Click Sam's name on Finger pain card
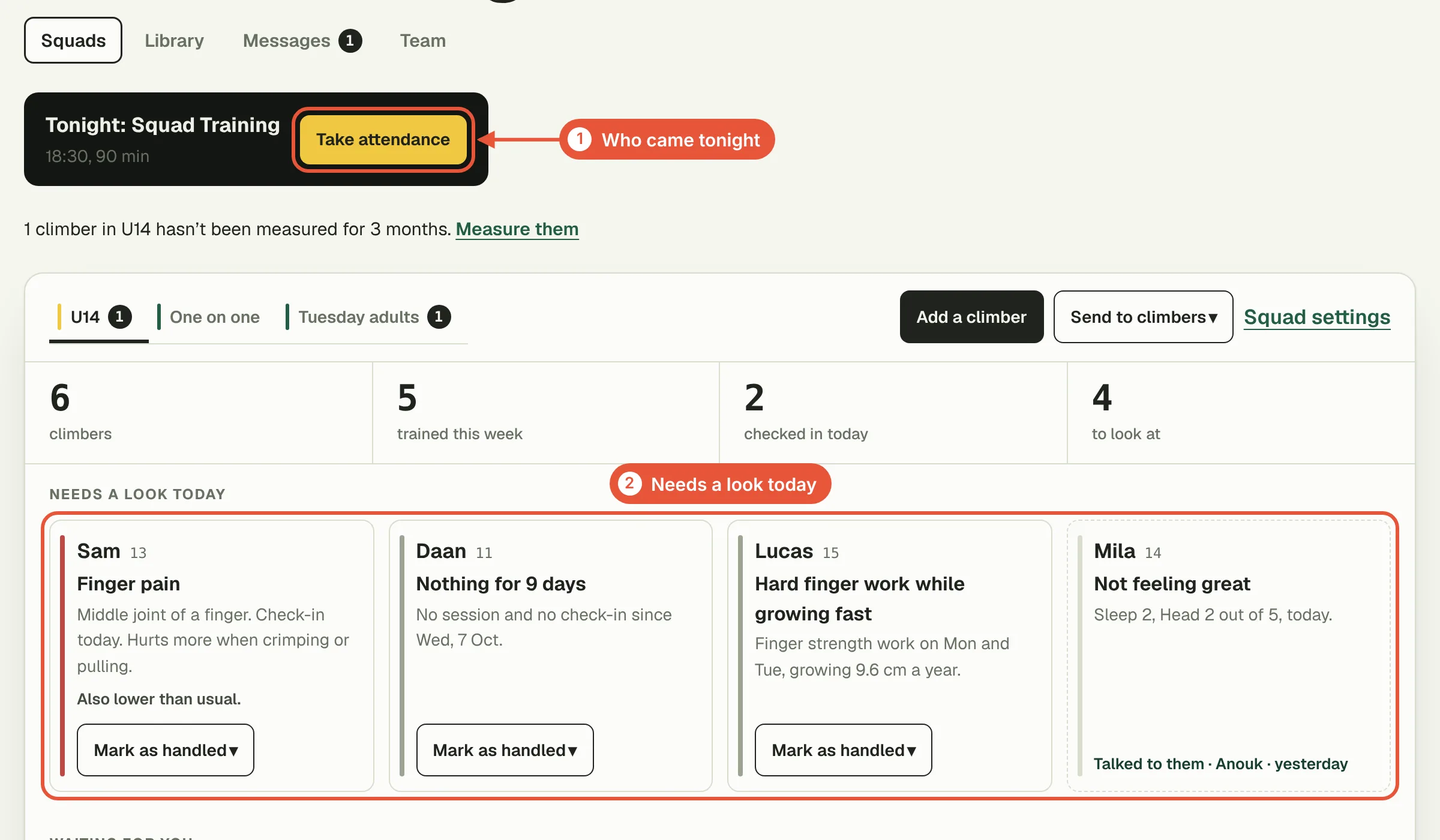Viewport: 1440px width, 840px height. point(98,551)
